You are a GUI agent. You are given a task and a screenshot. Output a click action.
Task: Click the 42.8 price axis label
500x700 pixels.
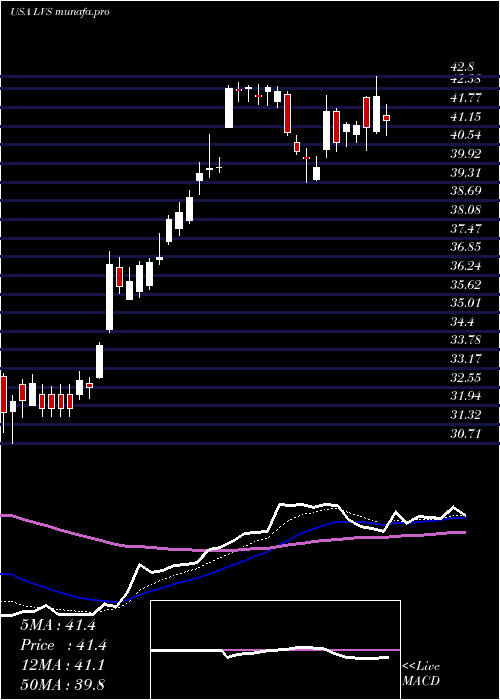click(x=462, y=67)
